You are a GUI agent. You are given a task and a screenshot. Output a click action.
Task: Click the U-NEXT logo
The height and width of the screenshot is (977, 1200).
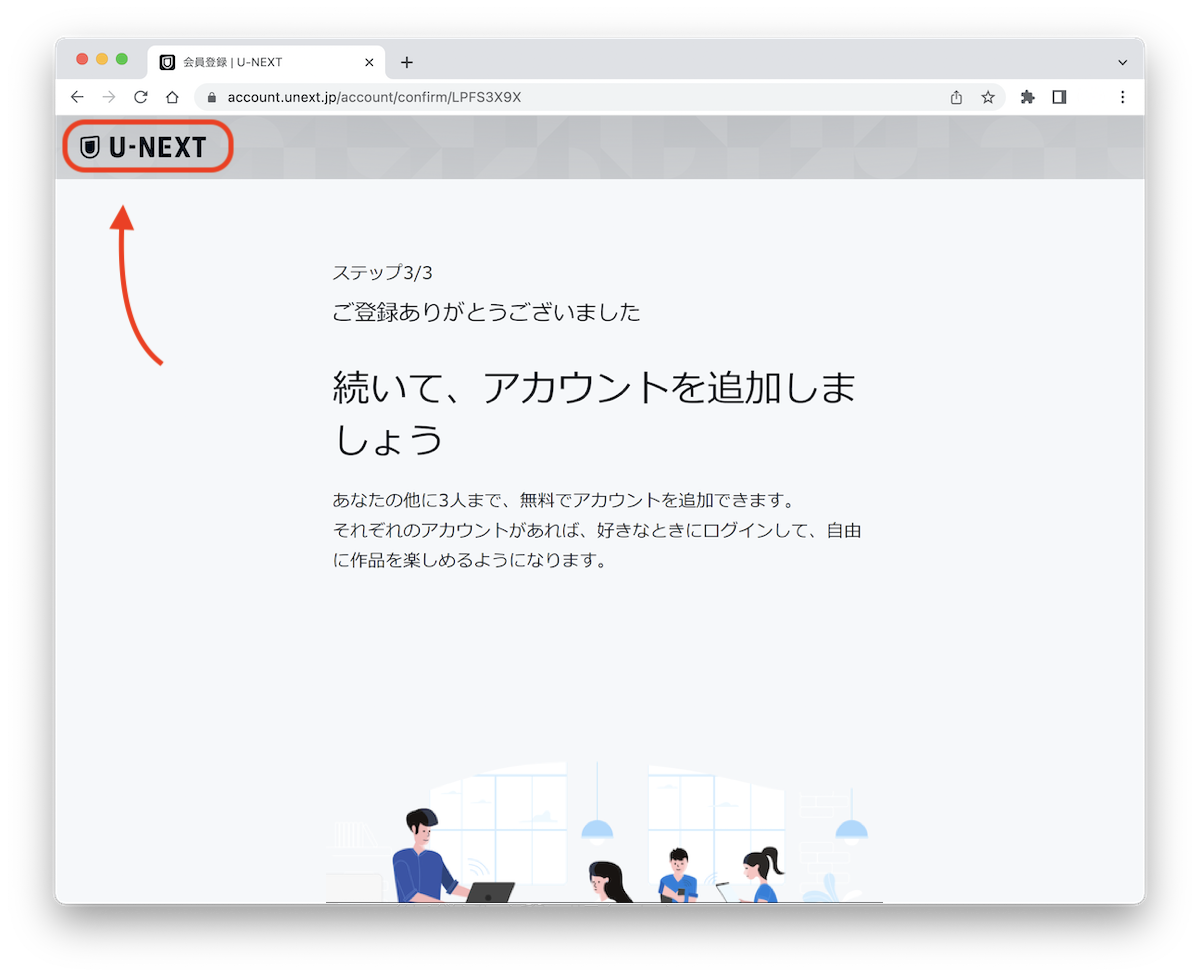point(146,146)
